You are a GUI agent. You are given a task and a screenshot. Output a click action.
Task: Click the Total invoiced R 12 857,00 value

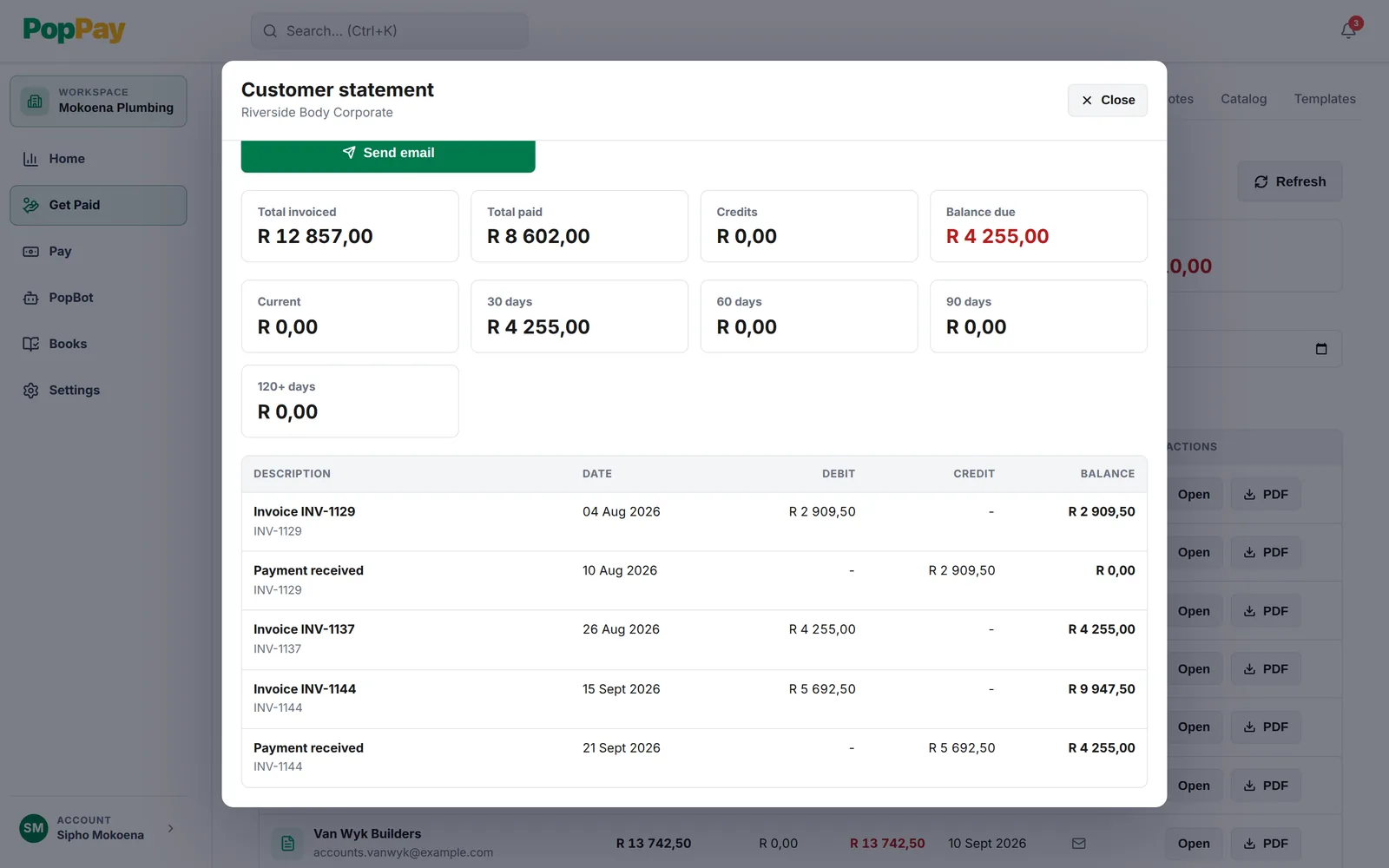315,237
